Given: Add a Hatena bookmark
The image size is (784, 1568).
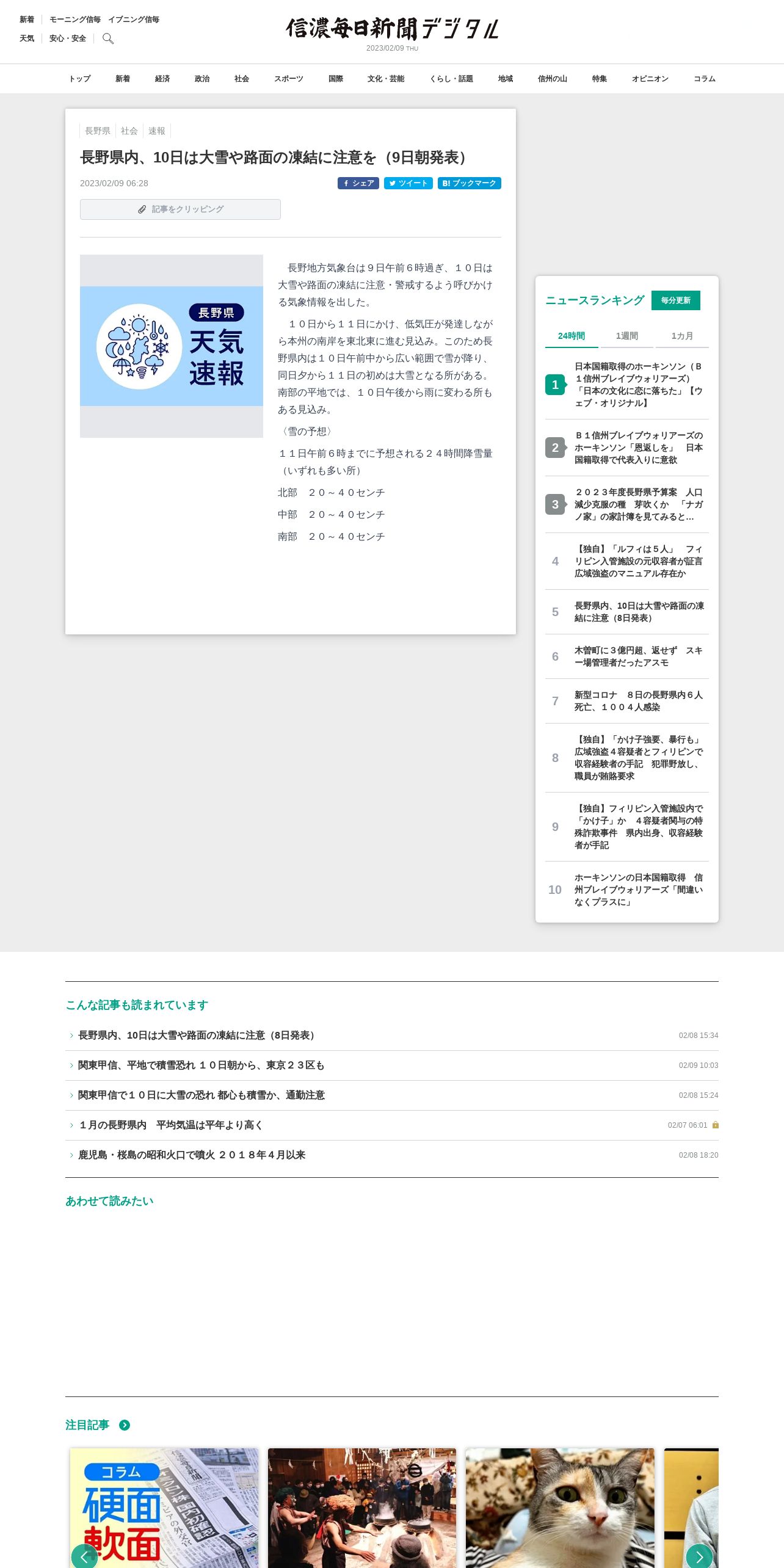Looking at the screenshot, I should click(x=470, y=183).
